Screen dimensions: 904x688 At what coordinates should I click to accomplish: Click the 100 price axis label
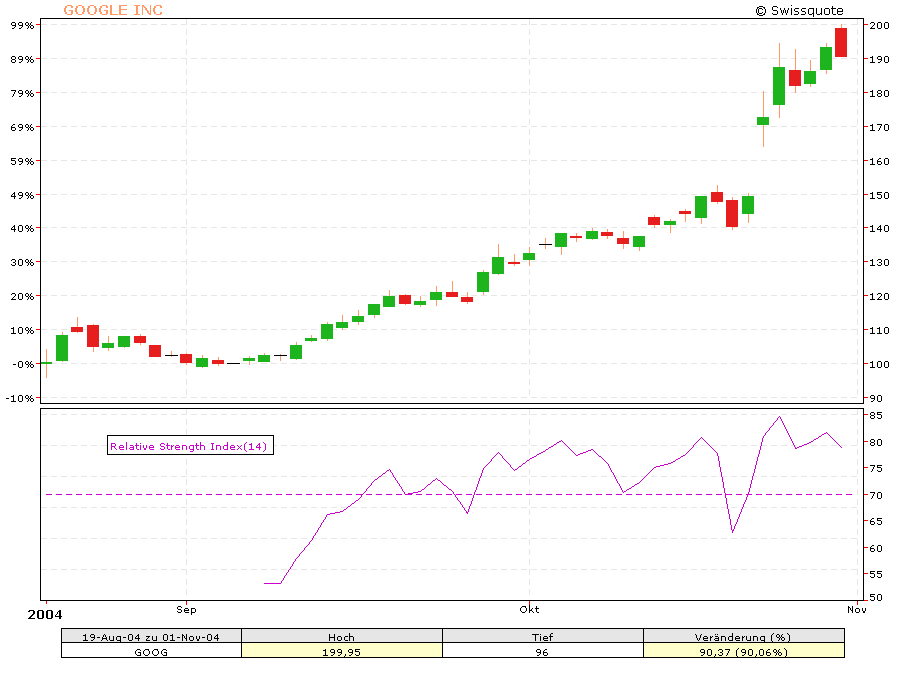[879, 364]
